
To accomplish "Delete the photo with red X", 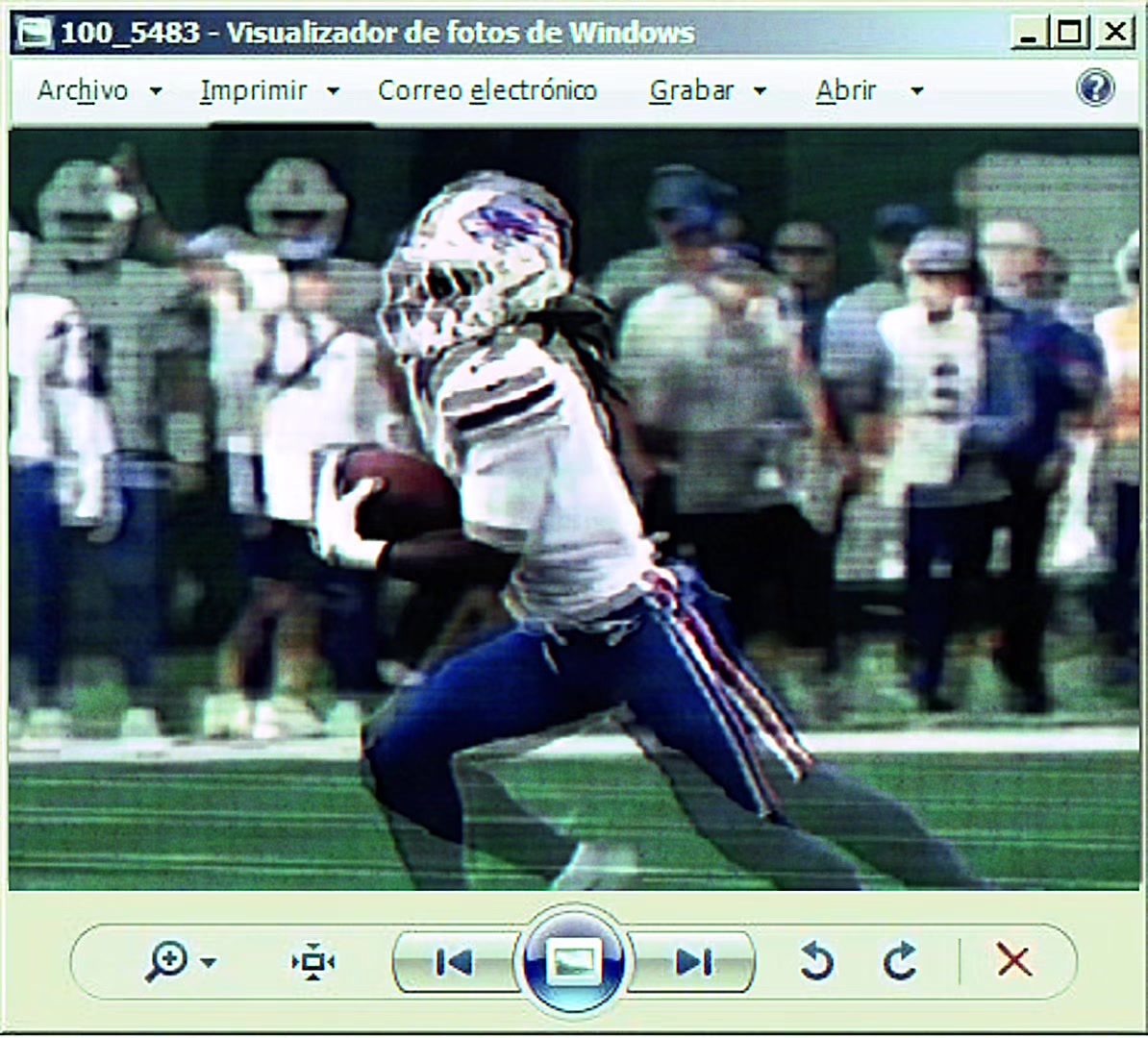I will pos(1014,960).
